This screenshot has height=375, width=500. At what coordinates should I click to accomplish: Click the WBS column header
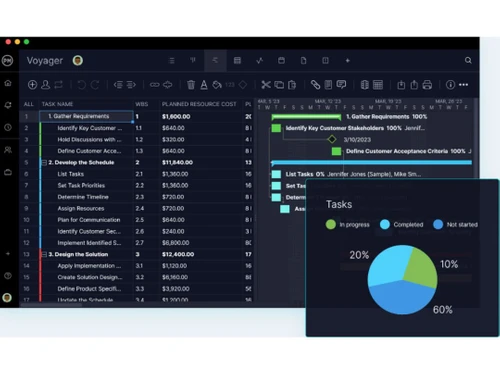point(142,104)
